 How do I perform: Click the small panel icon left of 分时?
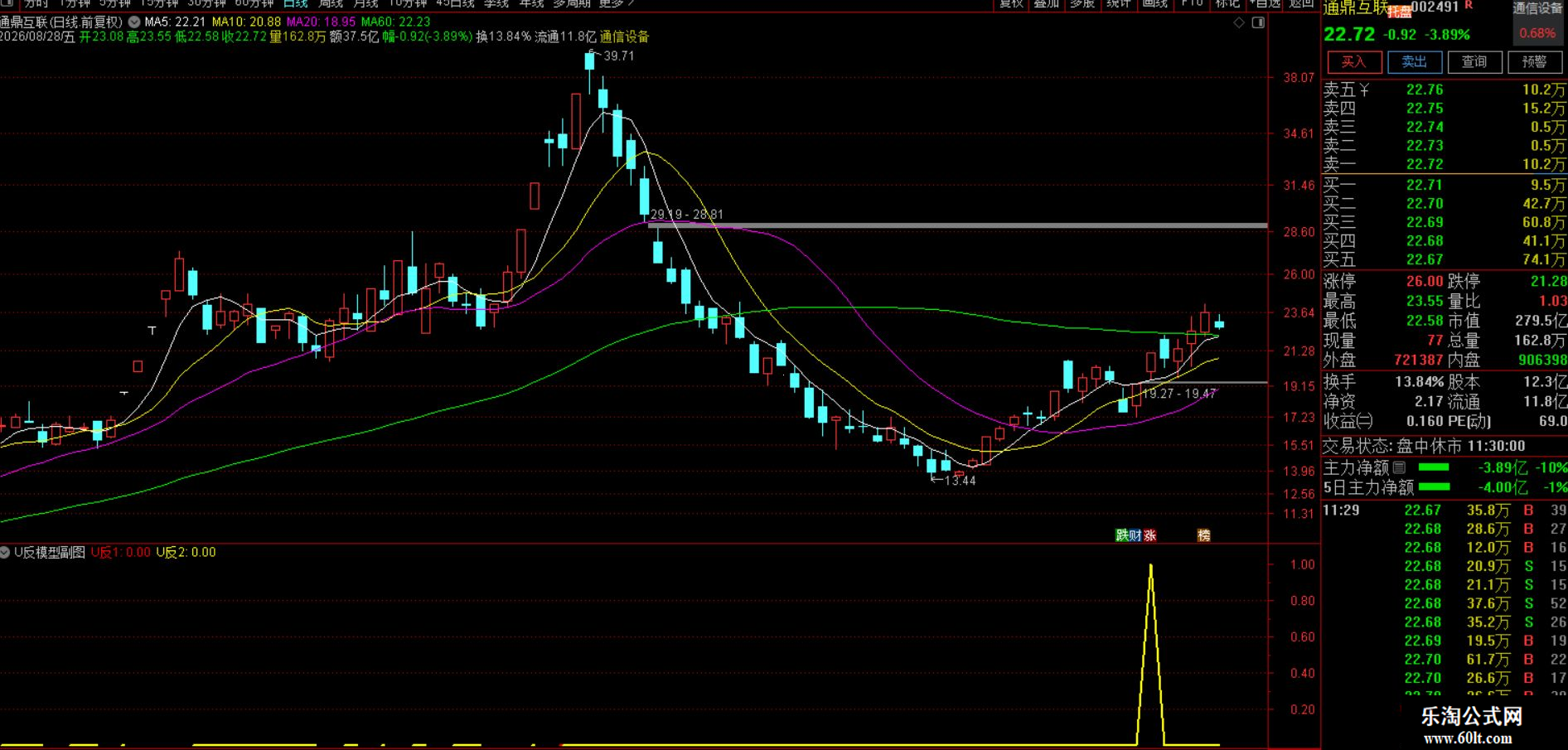[x=7, y=3]
